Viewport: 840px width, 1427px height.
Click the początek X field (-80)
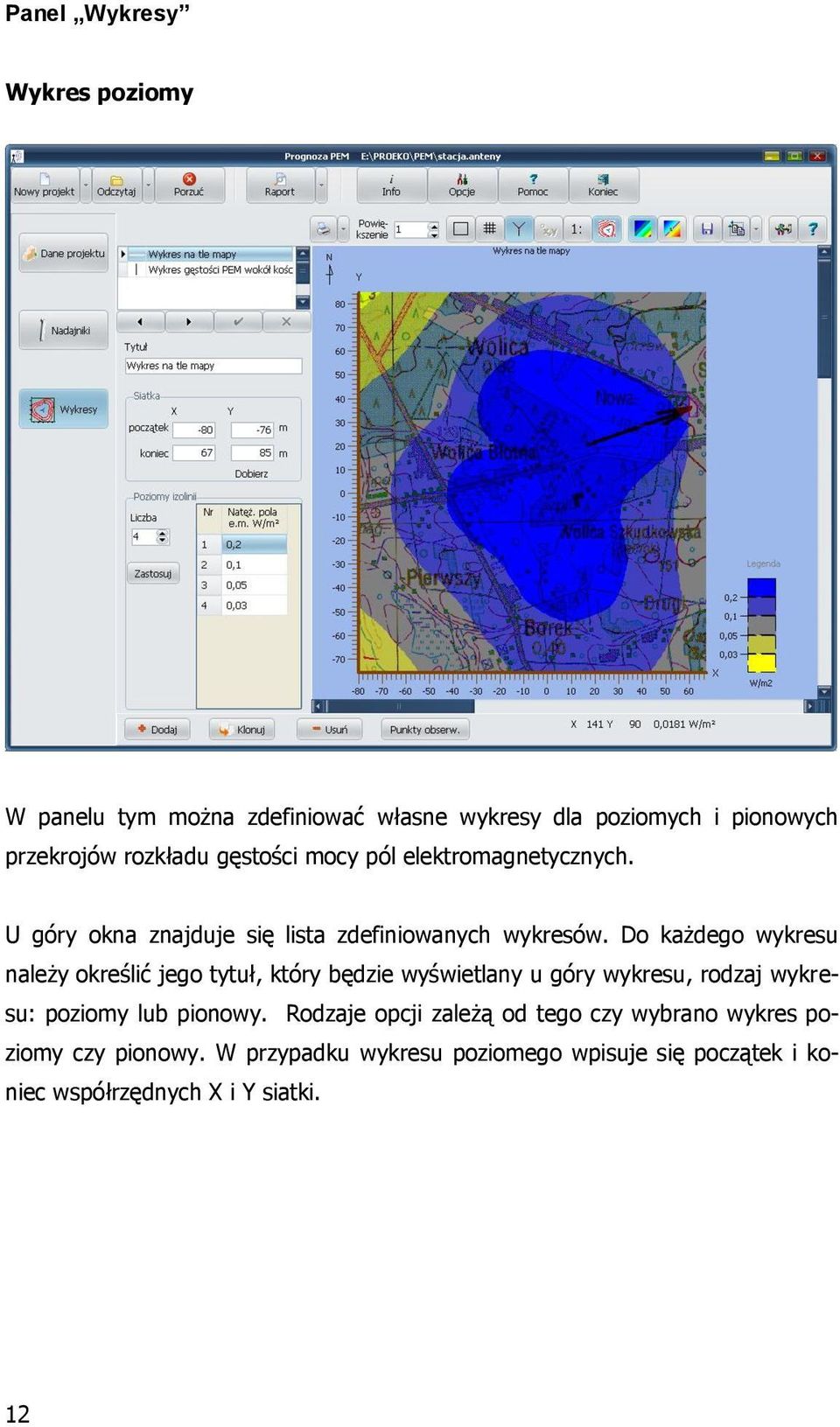click(x=194, y=430)
